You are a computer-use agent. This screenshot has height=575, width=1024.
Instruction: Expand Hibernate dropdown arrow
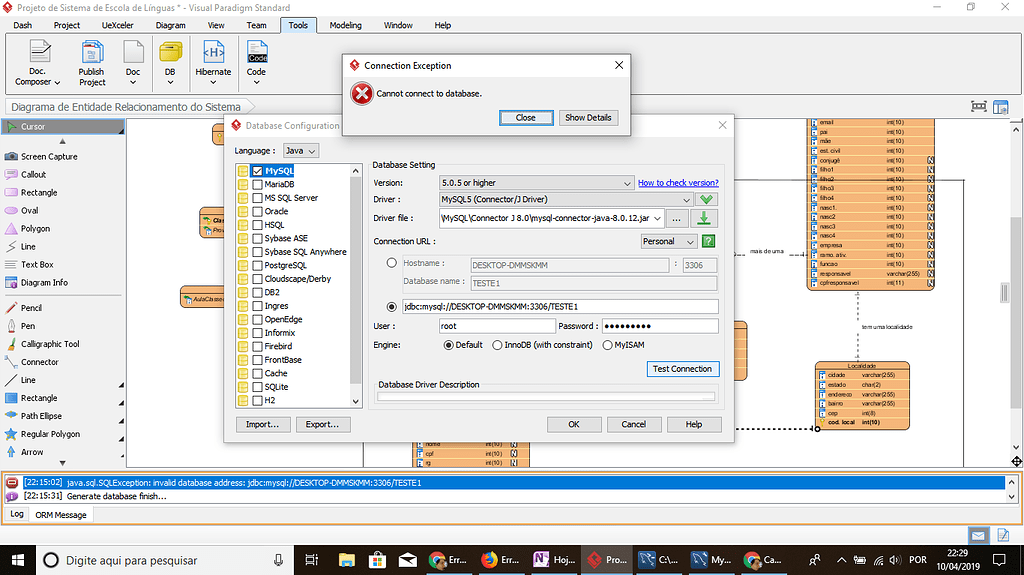[x=214, y=82]
